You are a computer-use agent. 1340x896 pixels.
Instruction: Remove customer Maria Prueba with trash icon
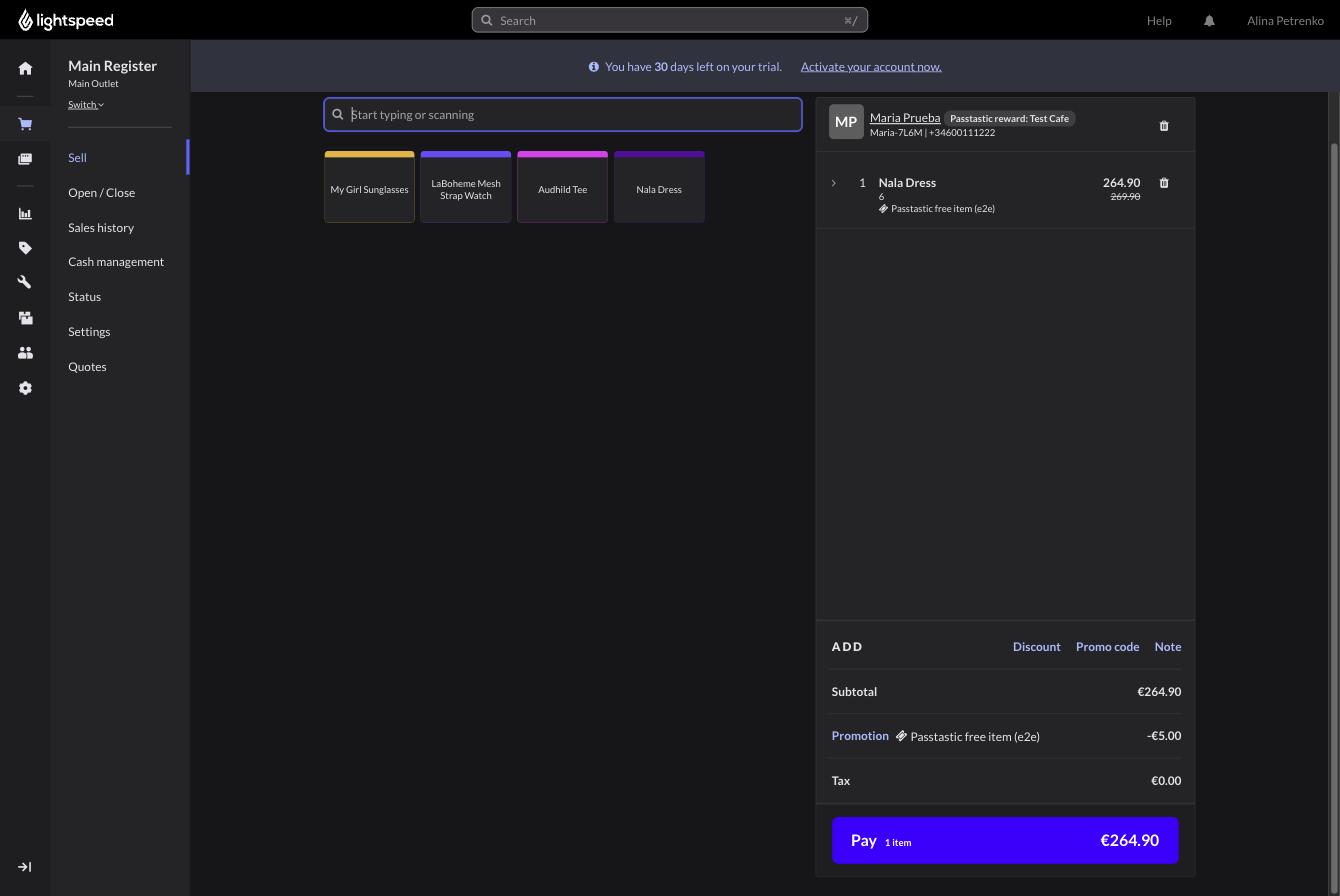pos(1164,126)
